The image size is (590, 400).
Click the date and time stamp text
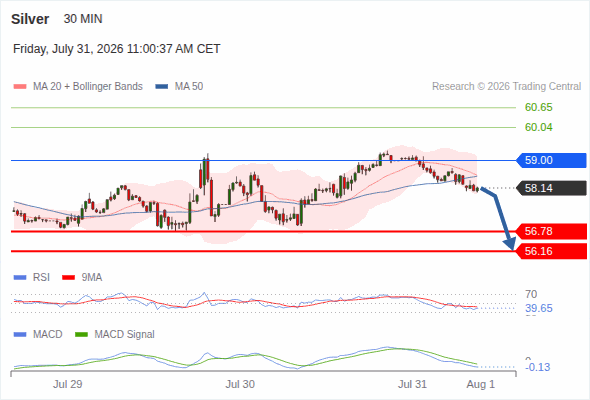coord(117,49)
